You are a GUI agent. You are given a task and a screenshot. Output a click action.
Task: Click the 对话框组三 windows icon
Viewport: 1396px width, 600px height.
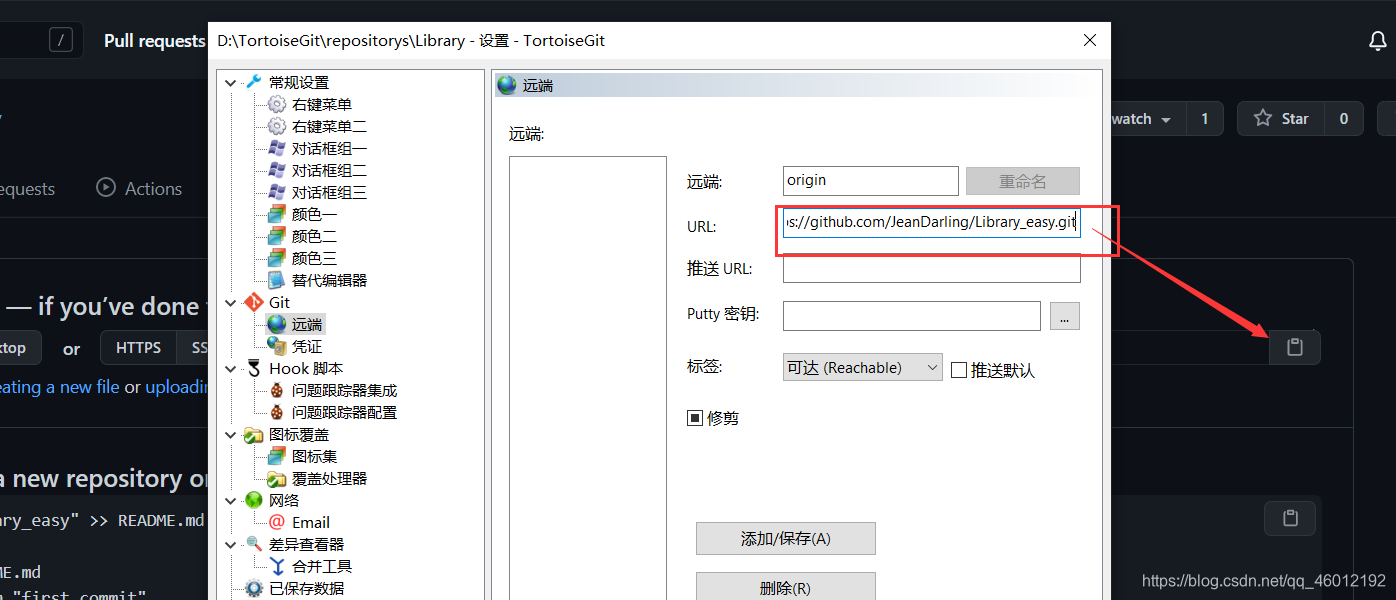coord(276,192)
